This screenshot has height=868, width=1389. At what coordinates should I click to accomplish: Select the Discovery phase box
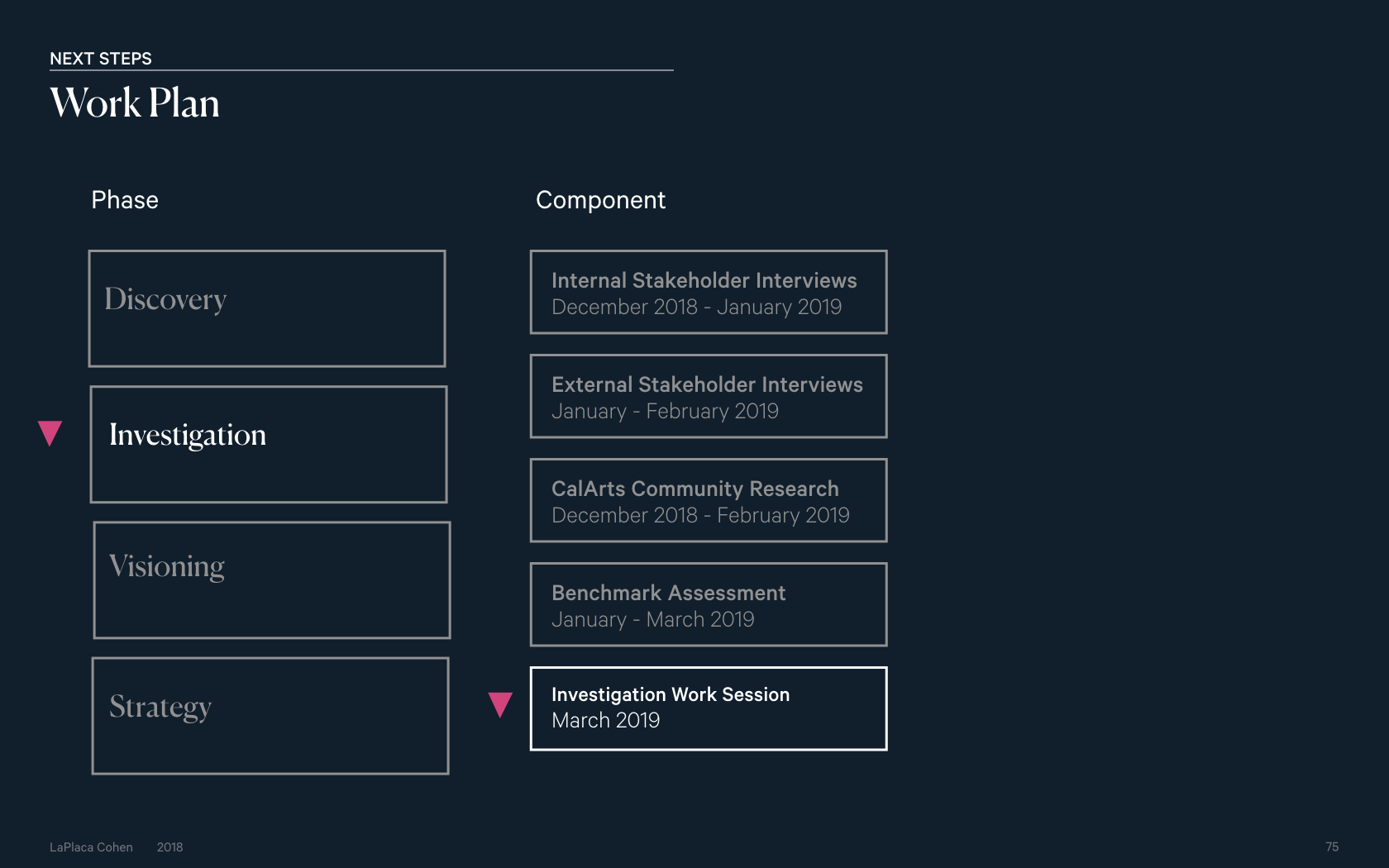coord(267,308)
